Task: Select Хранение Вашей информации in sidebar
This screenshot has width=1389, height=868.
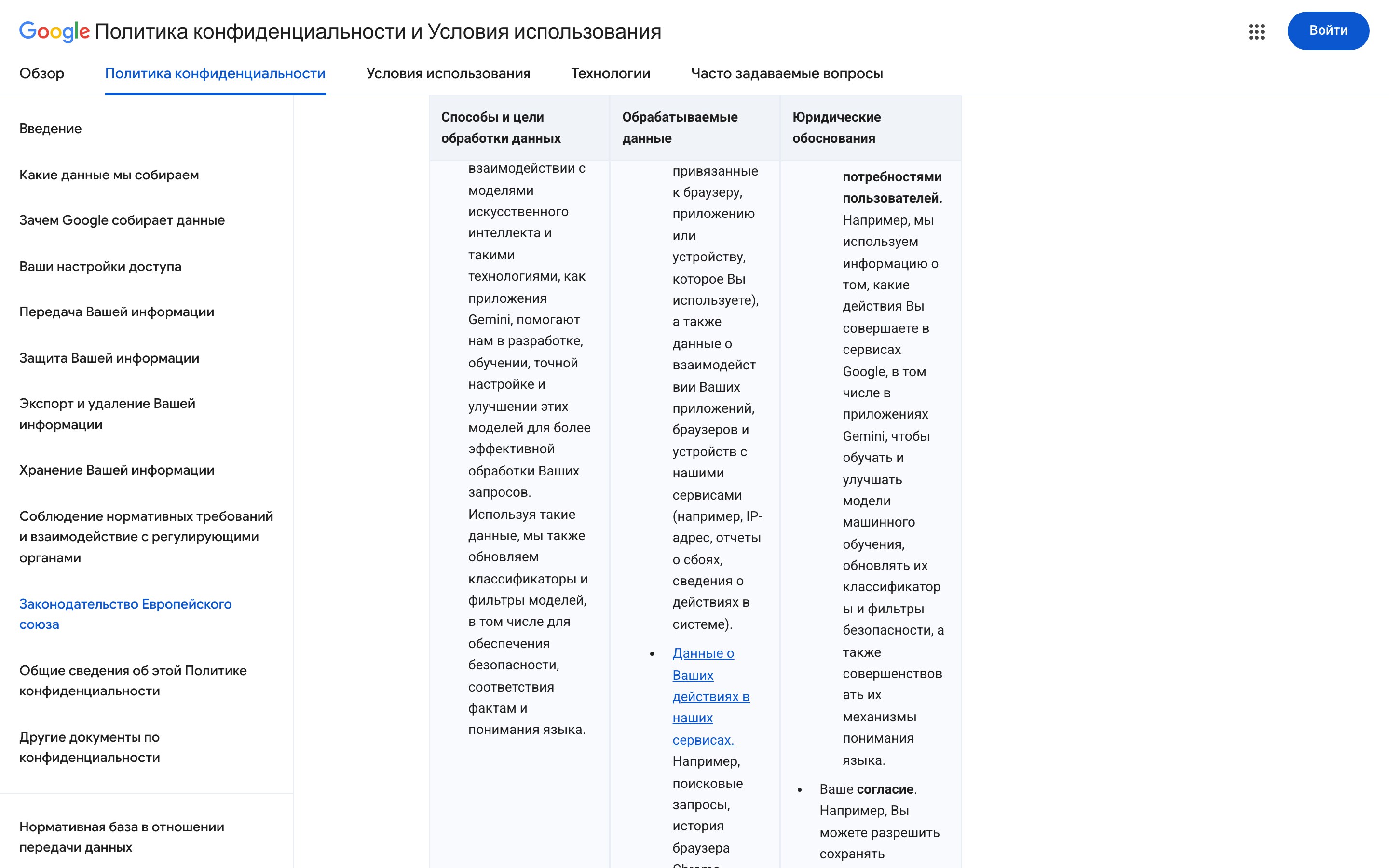Action: (117, 470)
